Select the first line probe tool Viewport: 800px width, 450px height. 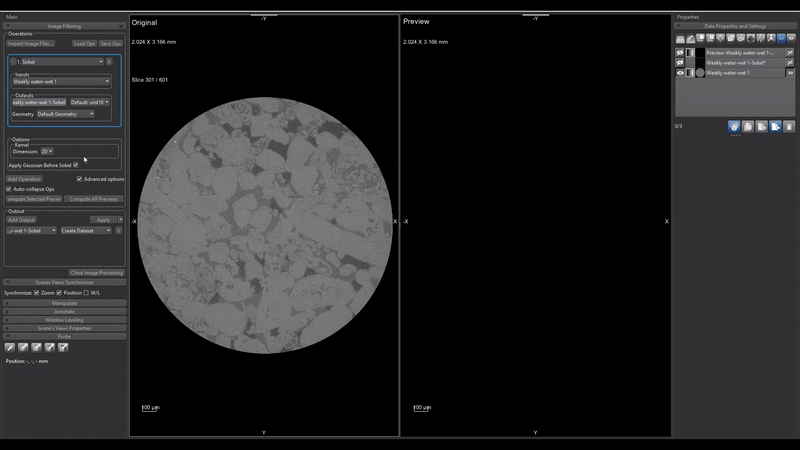click(x=10, y=347)
